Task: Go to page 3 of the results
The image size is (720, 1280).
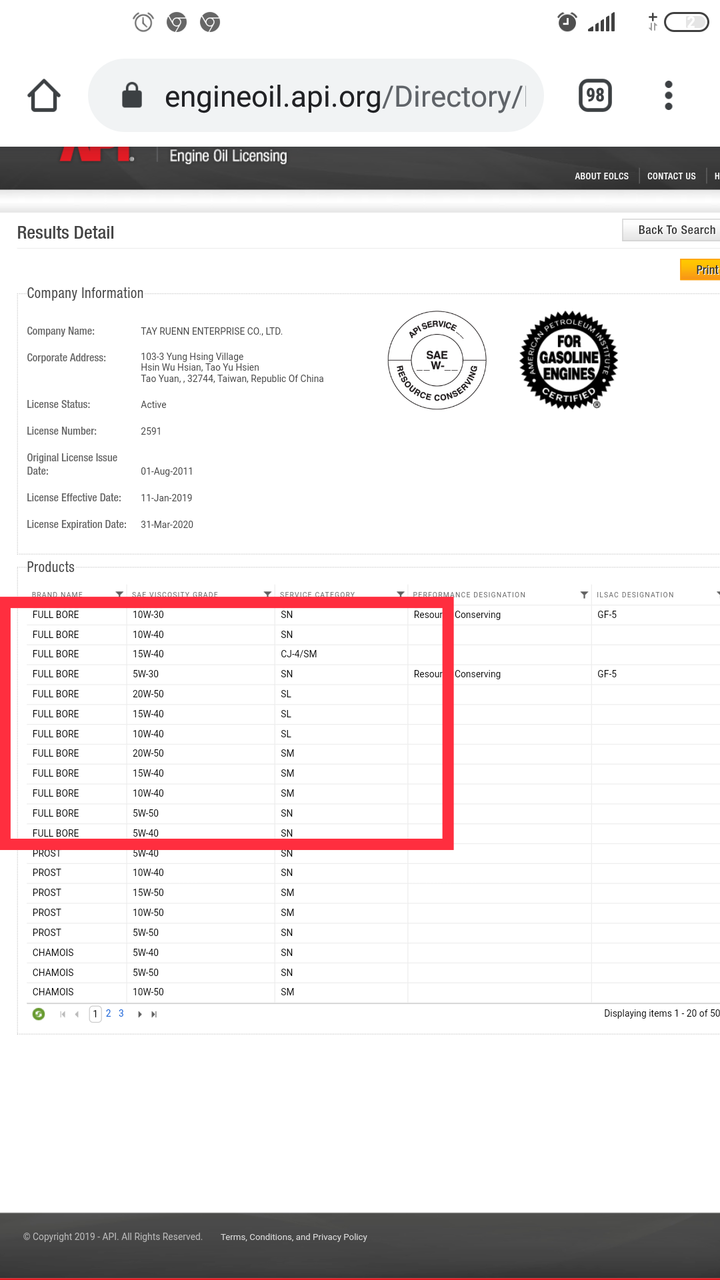Action: click(121, 1014)
